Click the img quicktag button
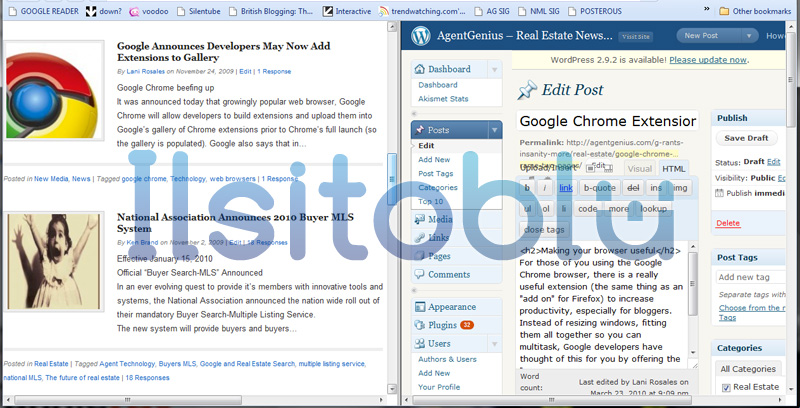Viewport: 800px width, 408px height. click(680, 188)
